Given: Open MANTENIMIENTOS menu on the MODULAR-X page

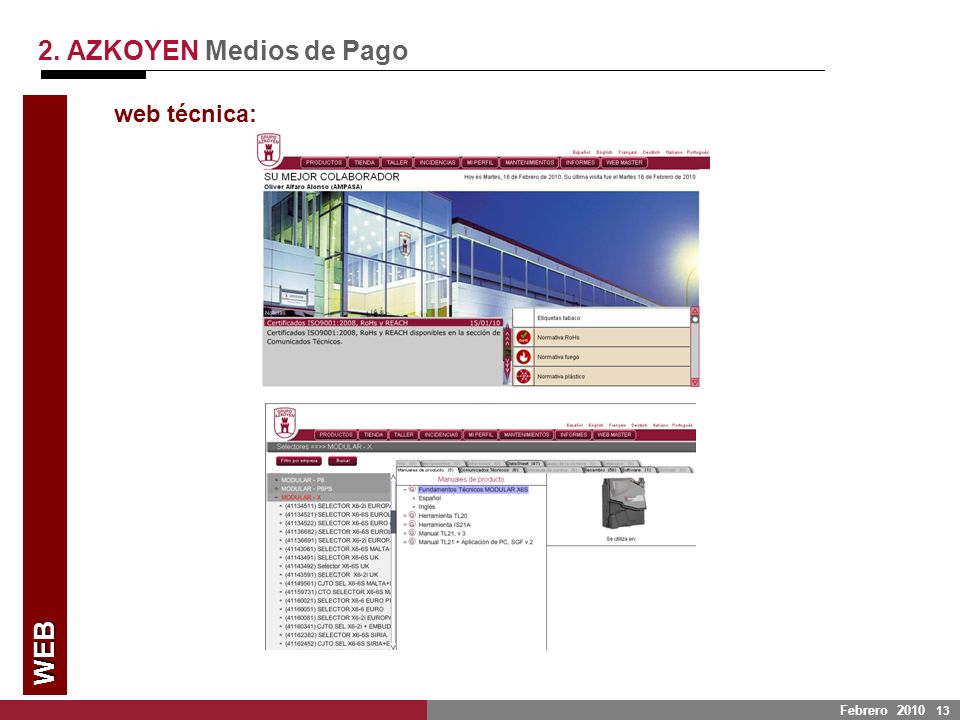Looking at the screenshot, I should (x=526, y=435).
